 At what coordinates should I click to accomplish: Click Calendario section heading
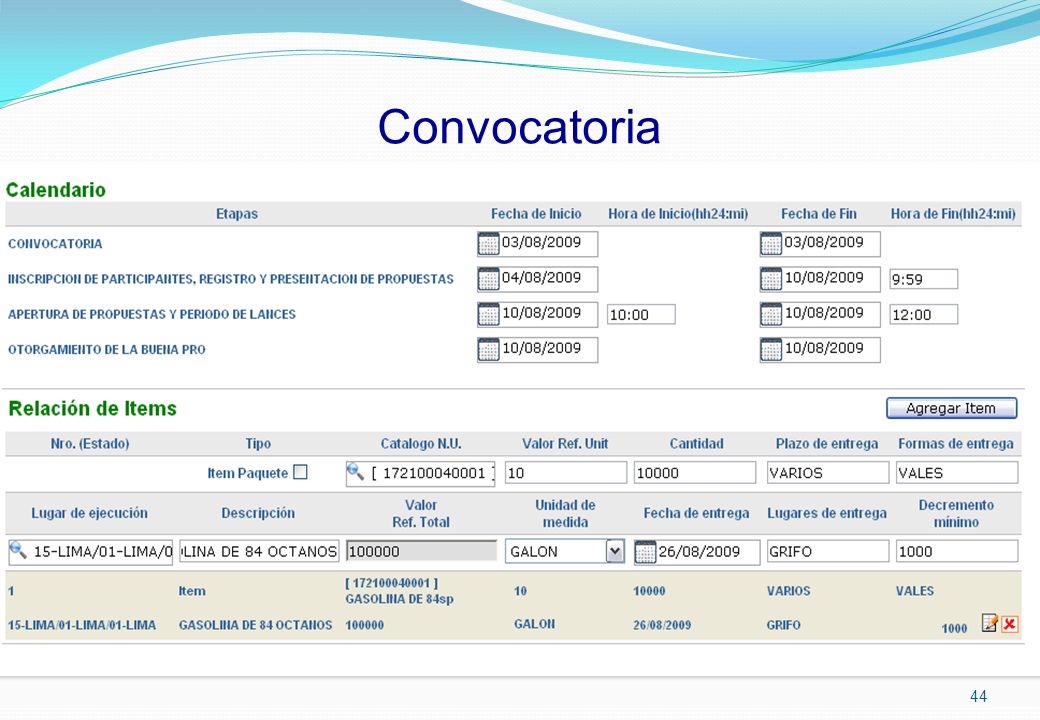[56, 190]
